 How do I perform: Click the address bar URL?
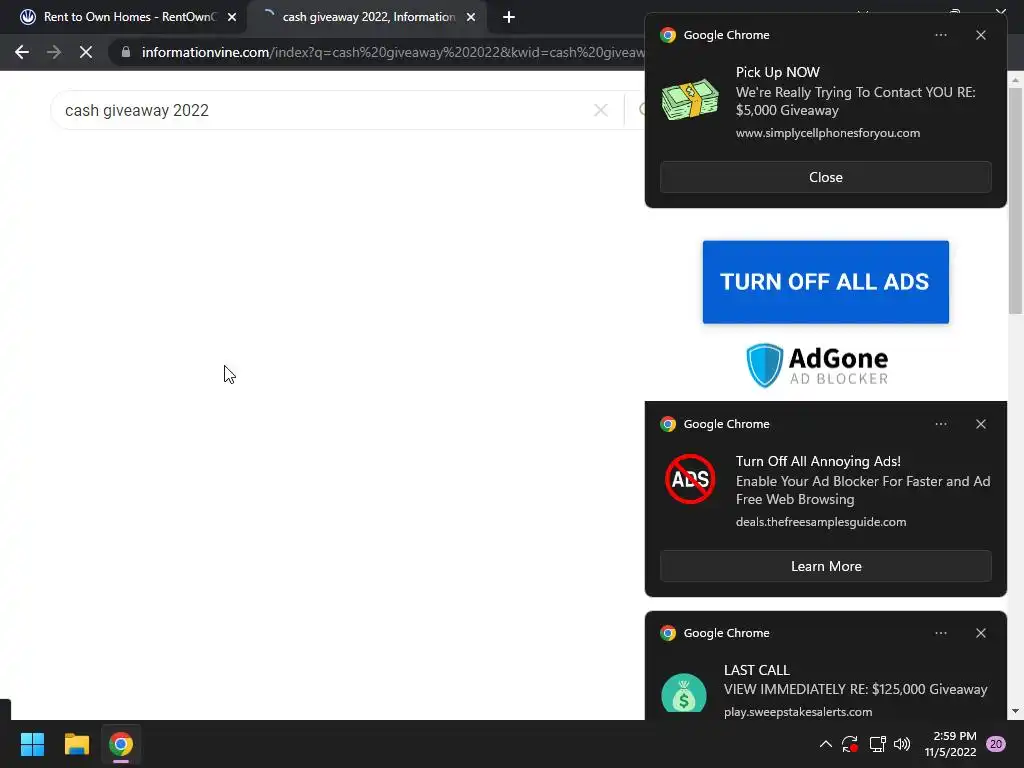click(392, 52)
